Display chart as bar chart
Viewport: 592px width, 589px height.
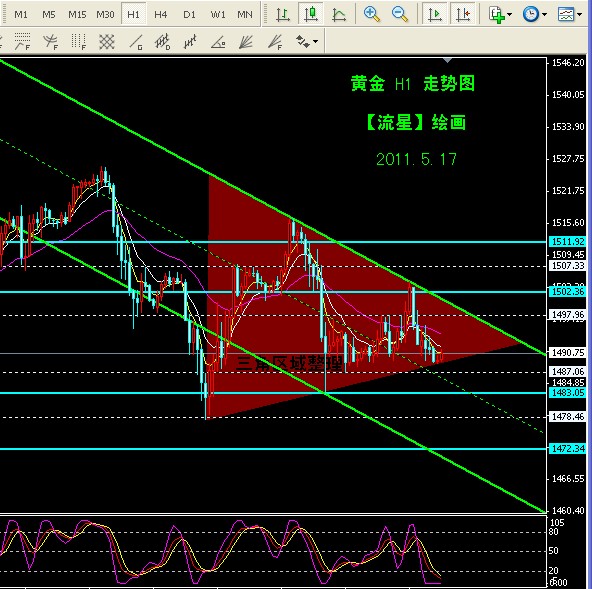[x=283, y=14]
